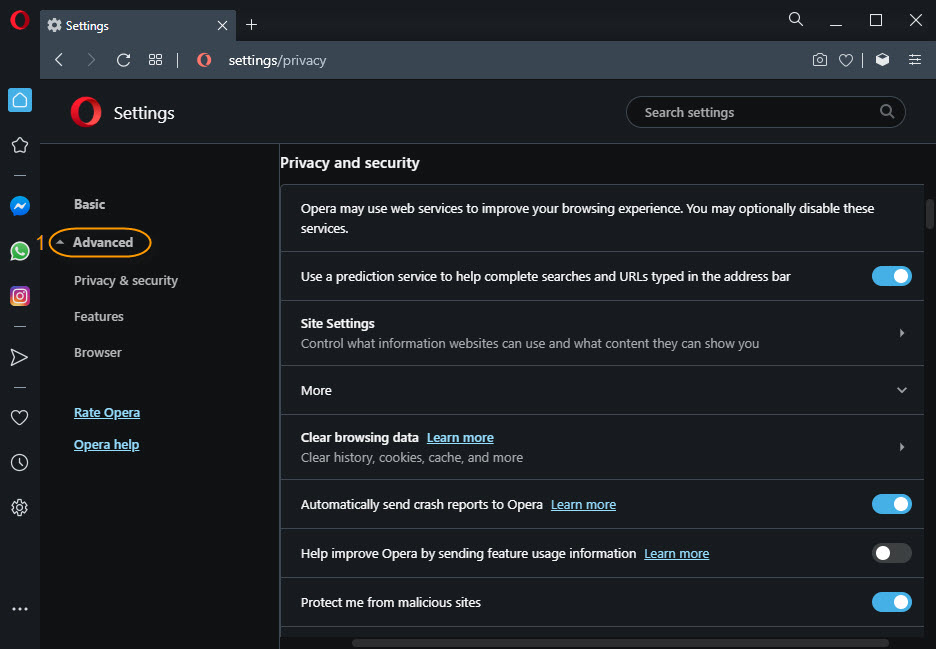Reload the settings page
The height and width of the screenshot is (649, 936).
pos(124,60)
